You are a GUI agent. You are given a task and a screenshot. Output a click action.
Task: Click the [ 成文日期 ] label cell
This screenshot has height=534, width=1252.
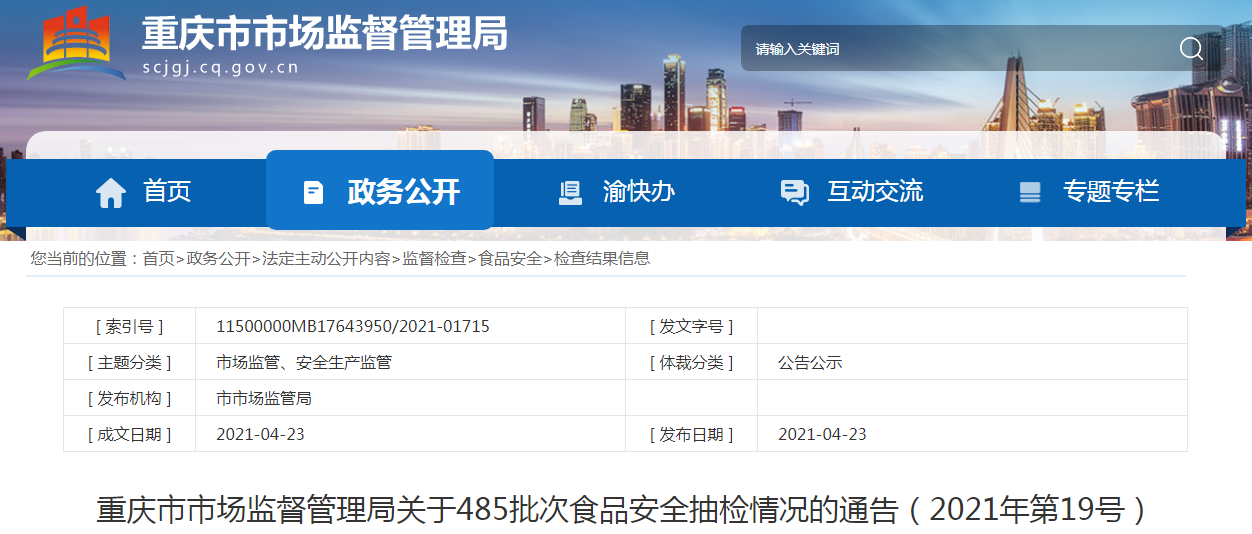click(129, 434)
